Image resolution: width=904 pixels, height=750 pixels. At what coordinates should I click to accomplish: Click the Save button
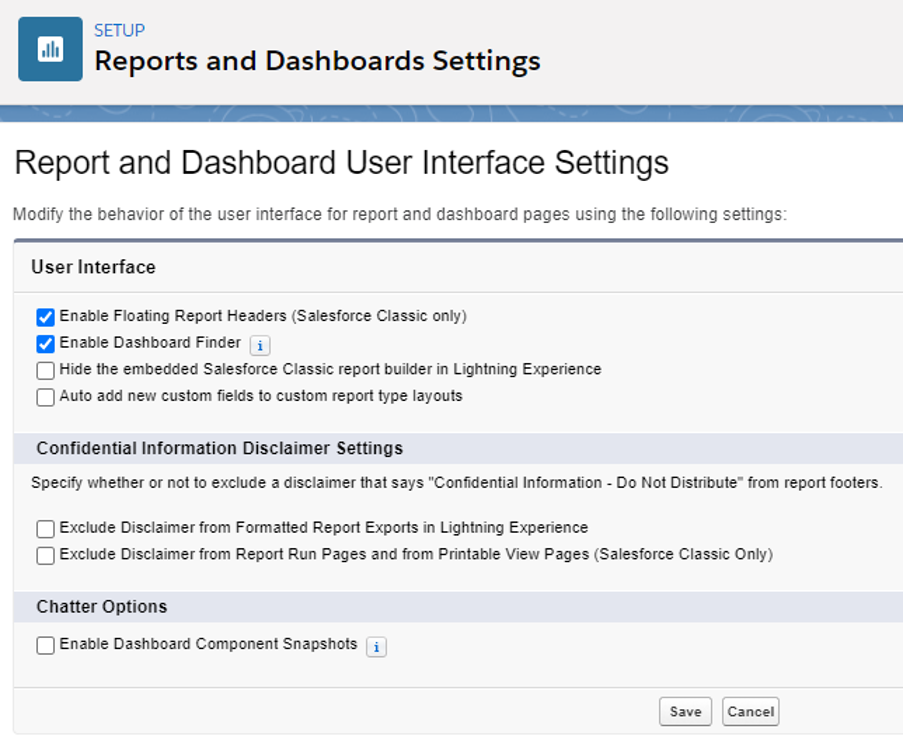685,711
